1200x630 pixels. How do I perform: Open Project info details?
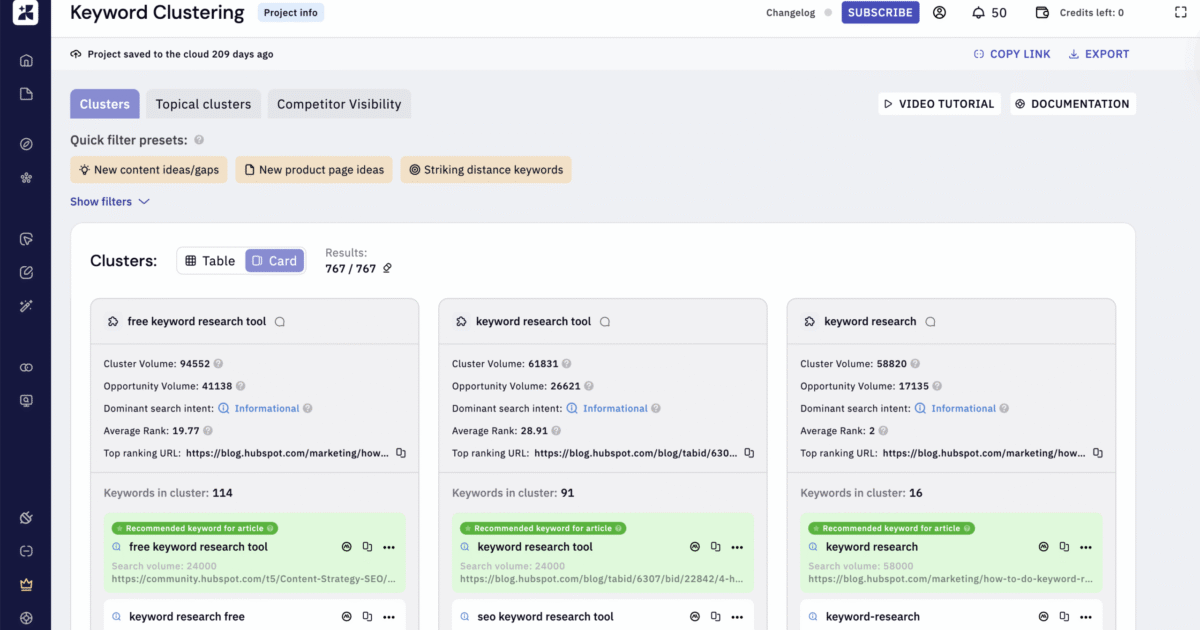[x=290, y=13]
